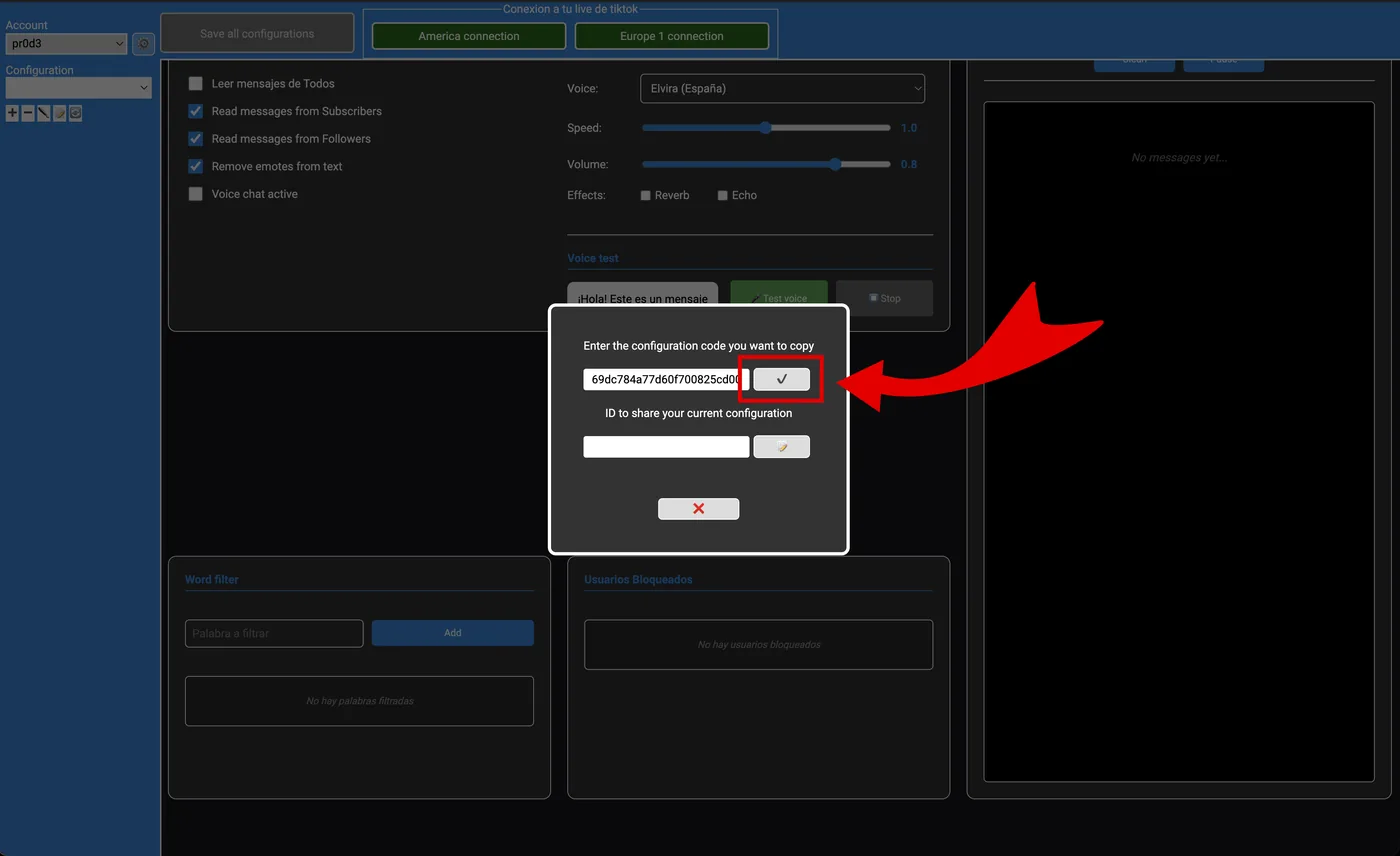Enable the 'Leer mensajes de Todos' checkbox
1400x856 pixels.
tap(196, 84)
